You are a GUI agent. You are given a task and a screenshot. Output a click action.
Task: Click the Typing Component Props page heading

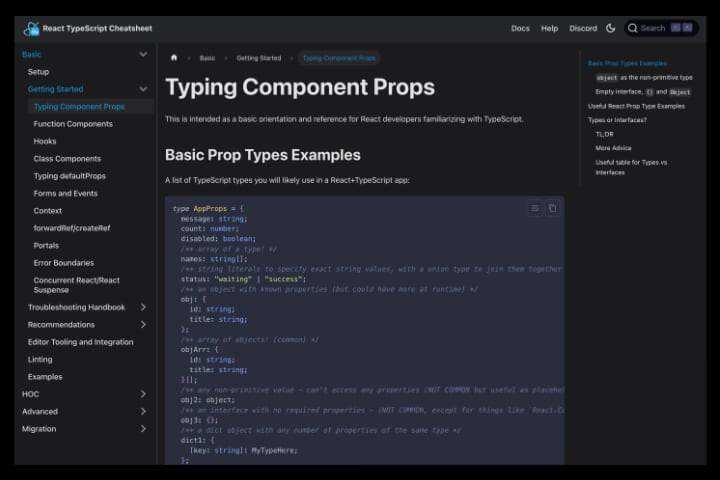coord(300,87)
